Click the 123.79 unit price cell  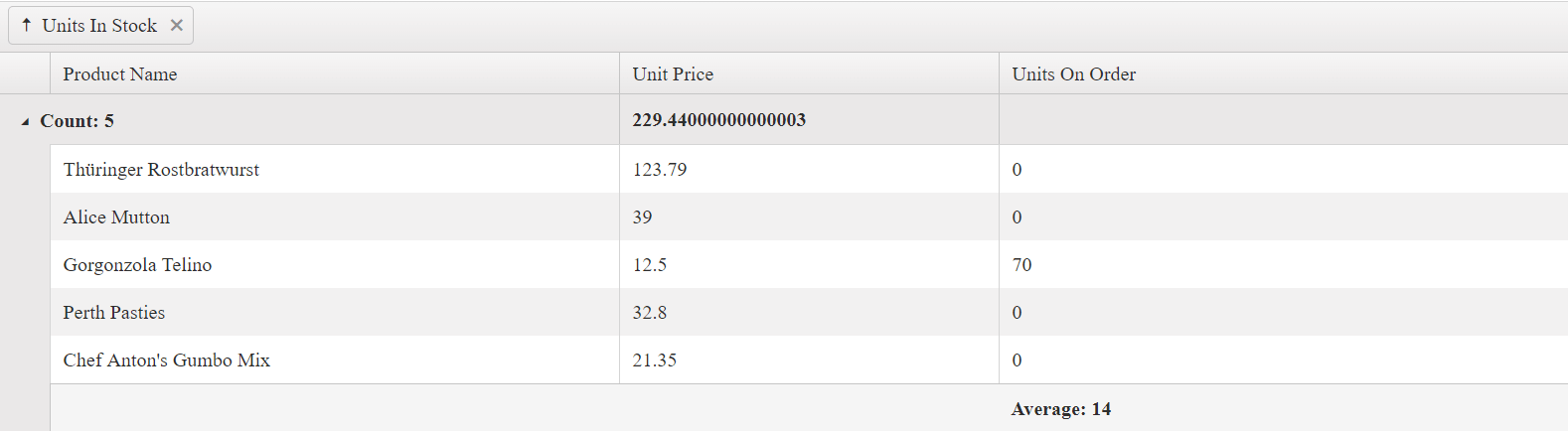pos(660,170)
